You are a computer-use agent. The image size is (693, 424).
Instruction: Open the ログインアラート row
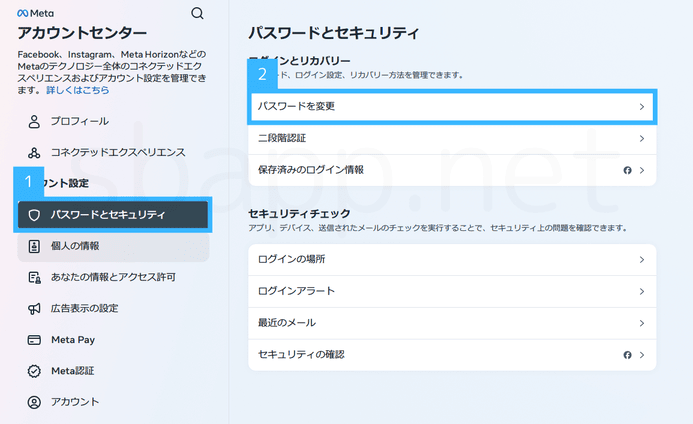tap(452, 291)
